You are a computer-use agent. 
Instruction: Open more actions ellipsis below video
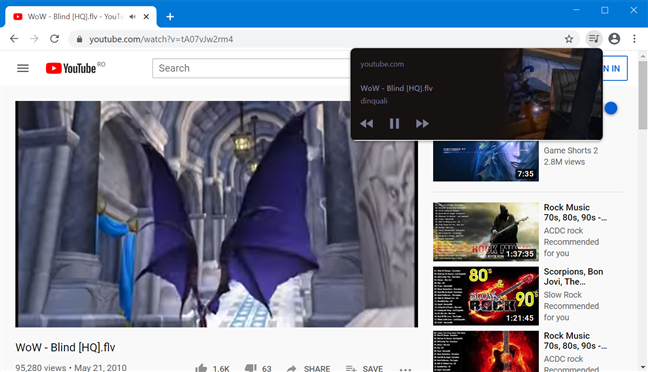(405, 369)
